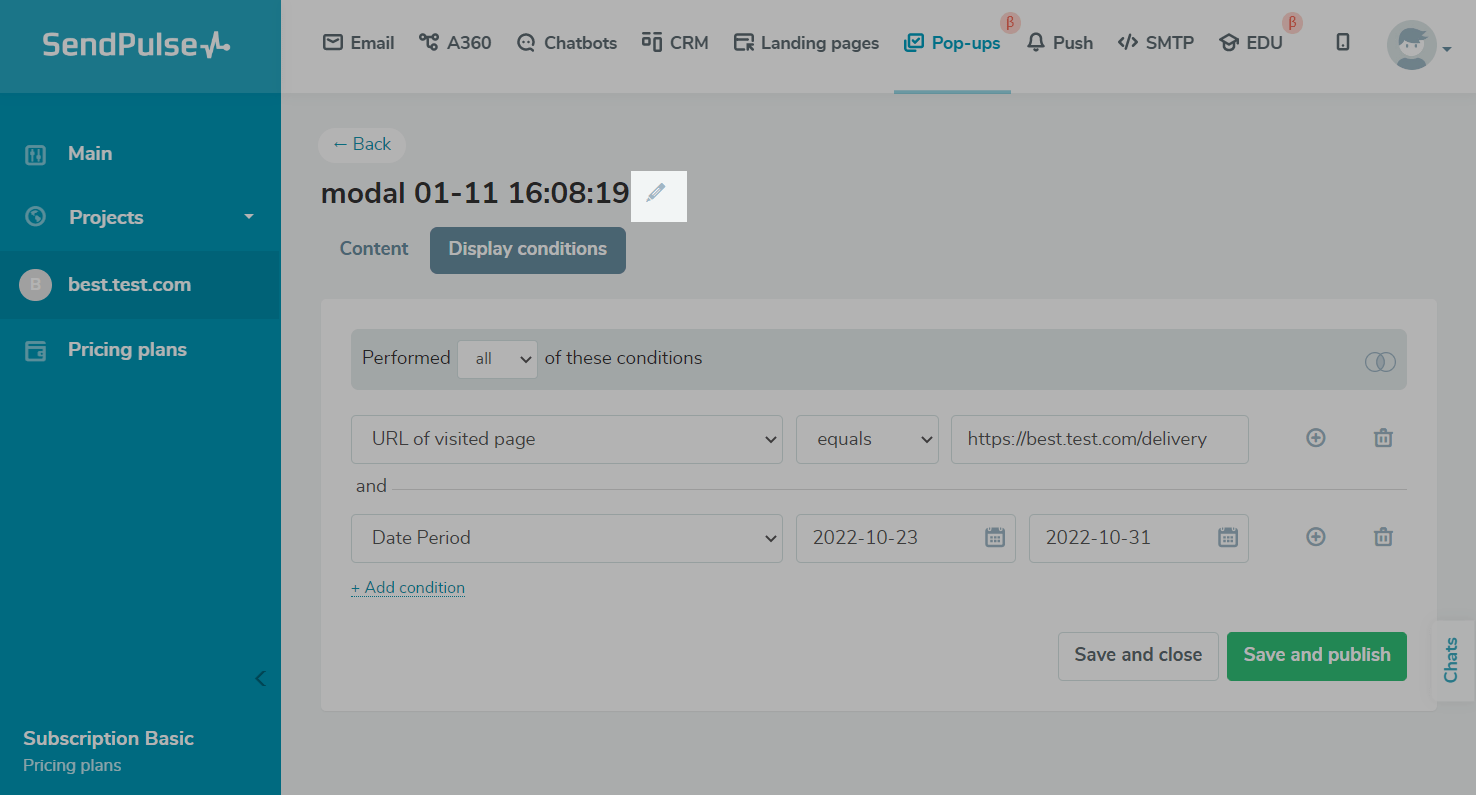Open the Chatbots section in top menu
Viewport: 1476px width, 795px height.
point(567,43)
